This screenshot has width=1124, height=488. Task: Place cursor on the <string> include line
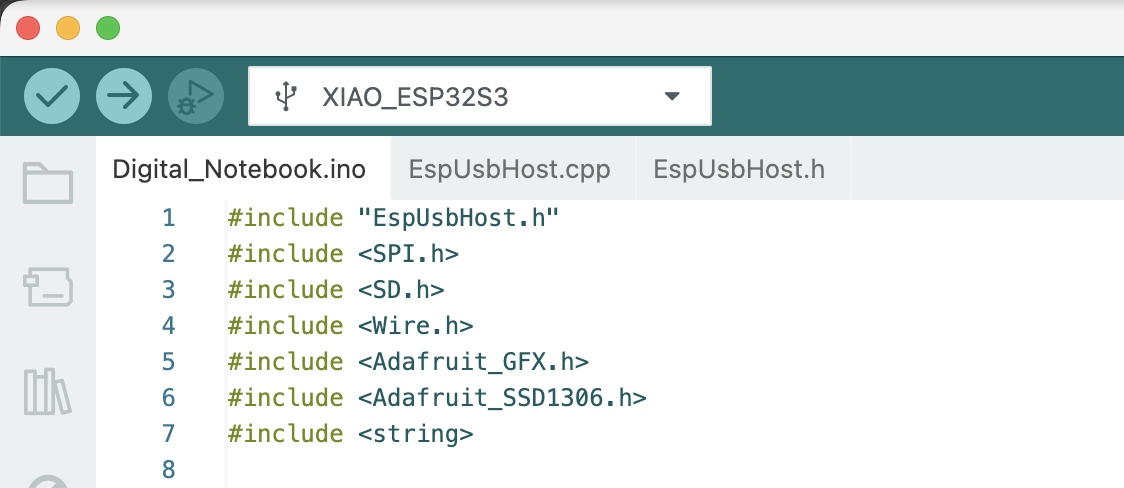(350, 434)
